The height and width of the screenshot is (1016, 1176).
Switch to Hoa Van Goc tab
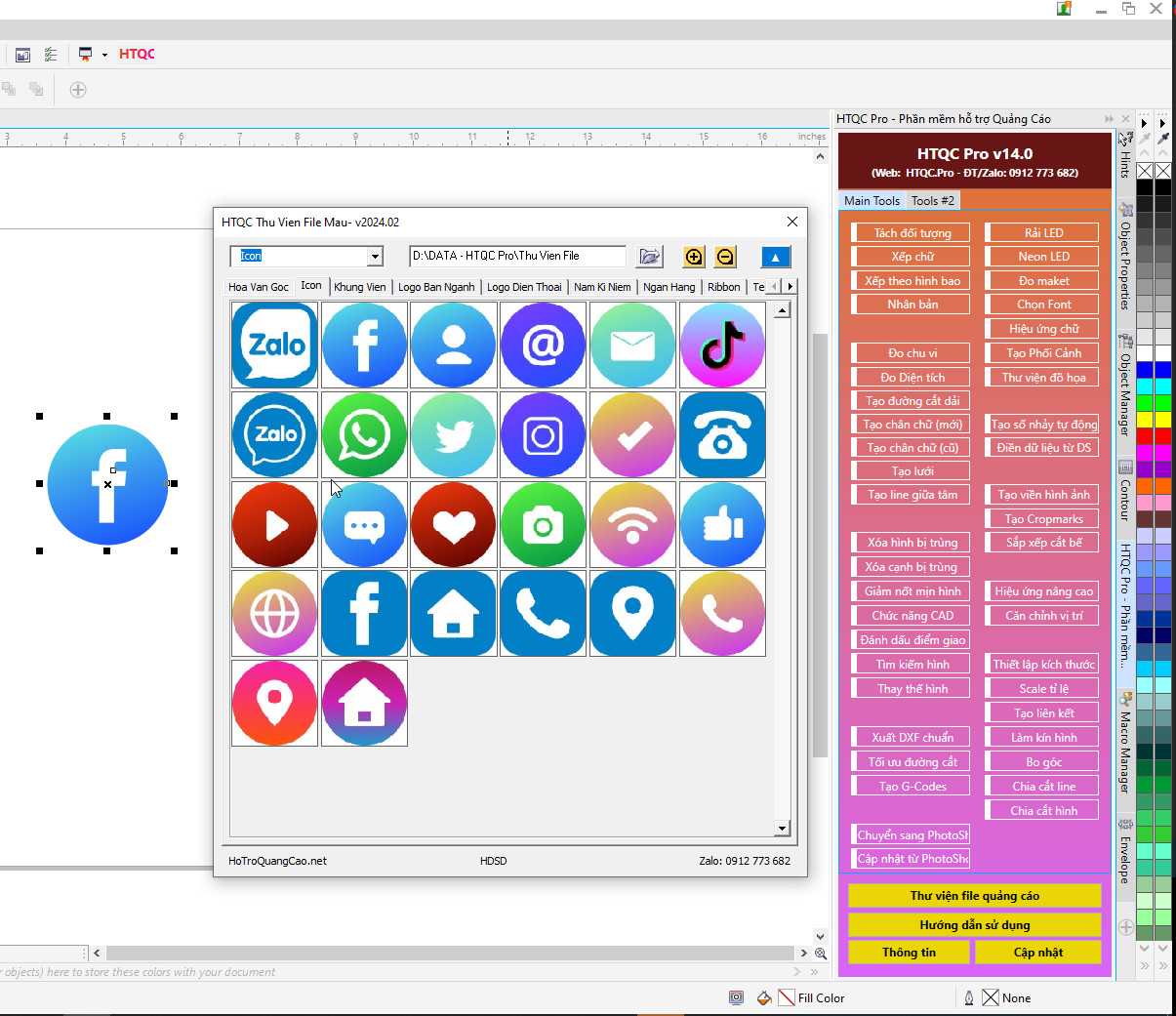coord(259,287)
